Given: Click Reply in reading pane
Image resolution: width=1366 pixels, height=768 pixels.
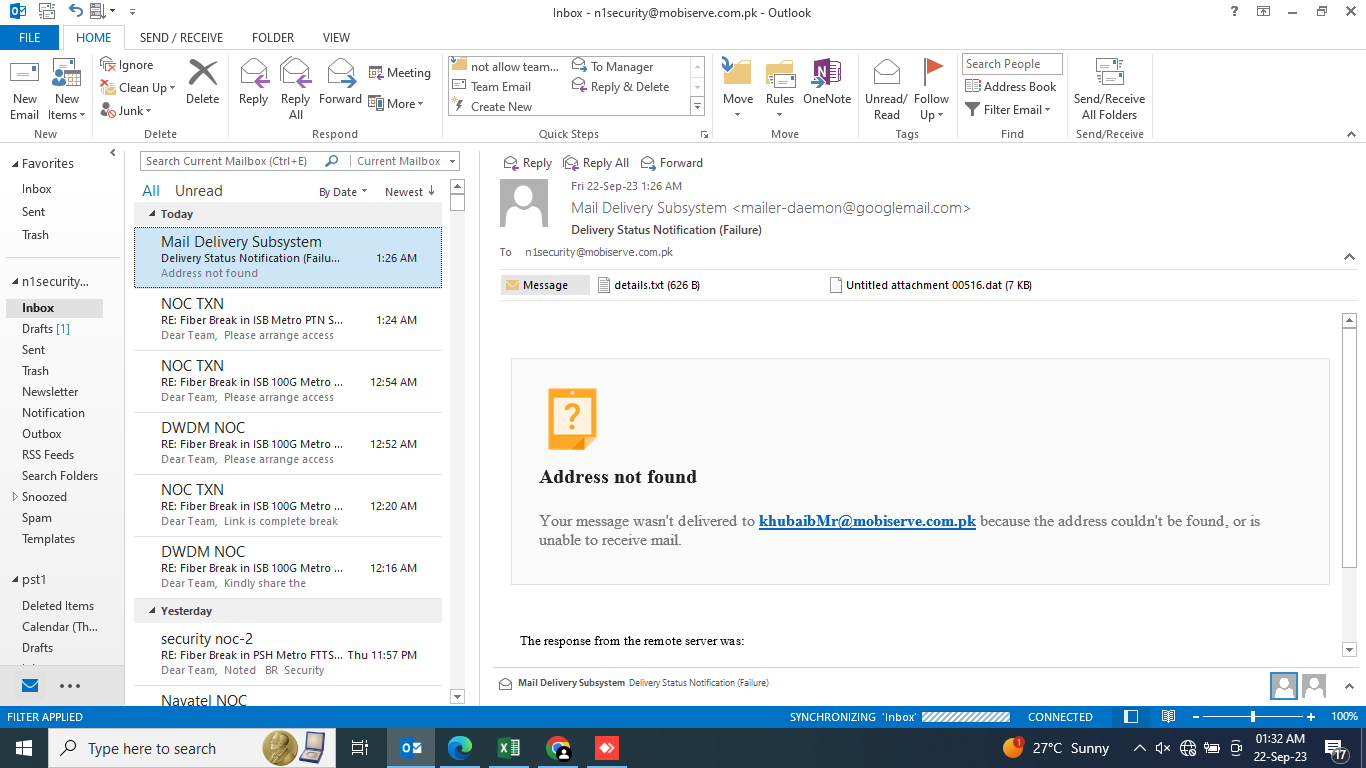Looking at the screenshot, I should (x=527, y=163).
